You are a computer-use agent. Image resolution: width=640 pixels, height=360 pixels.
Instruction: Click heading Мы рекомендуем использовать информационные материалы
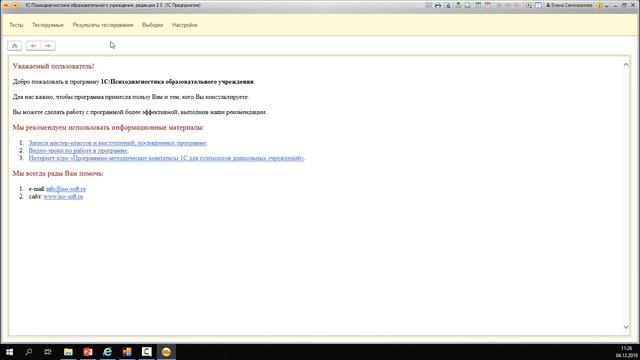[108, 127]
